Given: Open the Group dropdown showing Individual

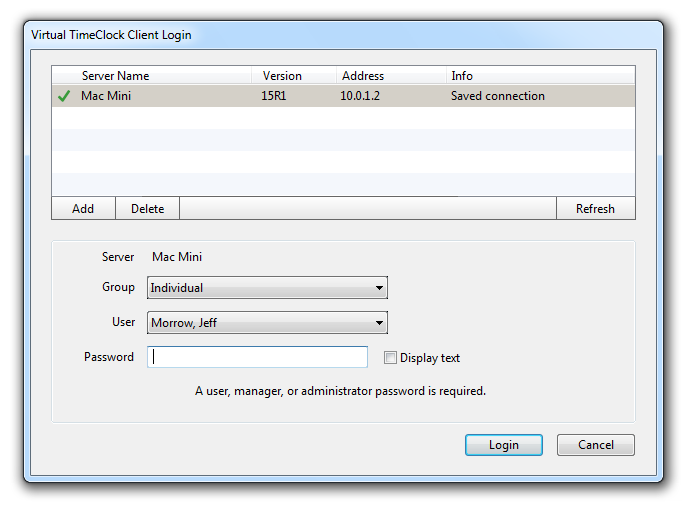Looking at the screenshot, I should click(267, 288).
